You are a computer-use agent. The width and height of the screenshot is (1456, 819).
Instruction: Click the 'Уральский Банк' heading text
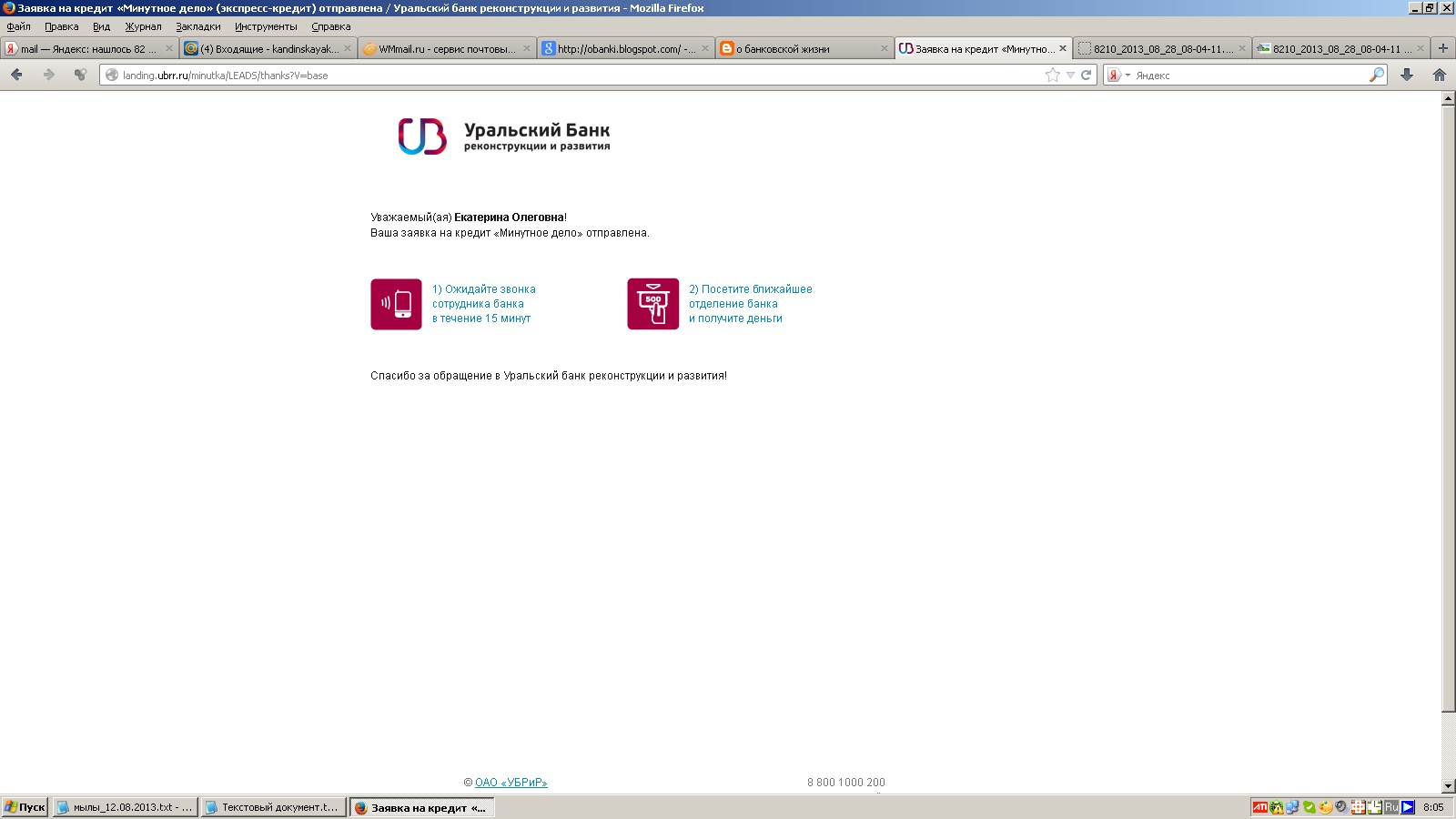click(x=537, y=130)
